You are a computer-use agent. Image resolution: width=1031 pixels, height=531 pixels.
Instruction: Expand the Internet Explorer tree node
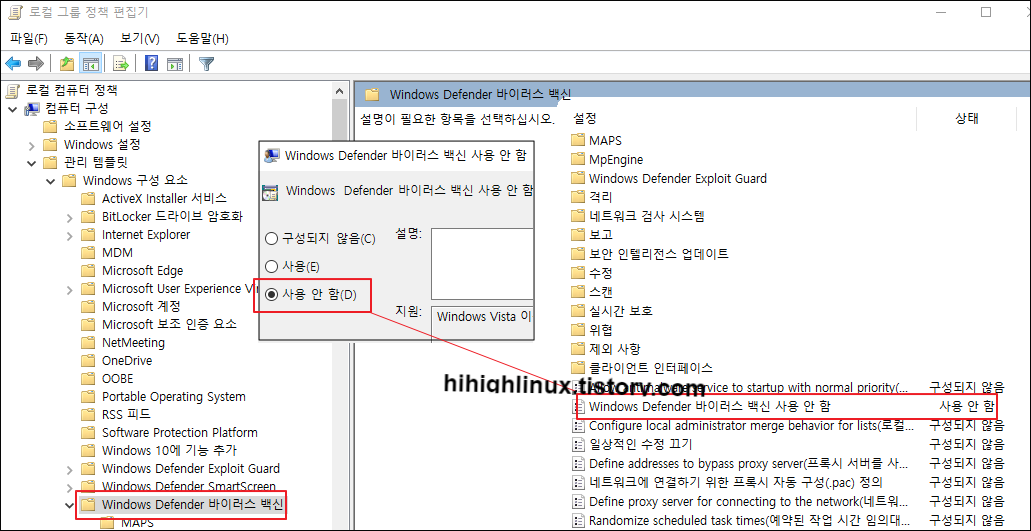click(70, 235)
